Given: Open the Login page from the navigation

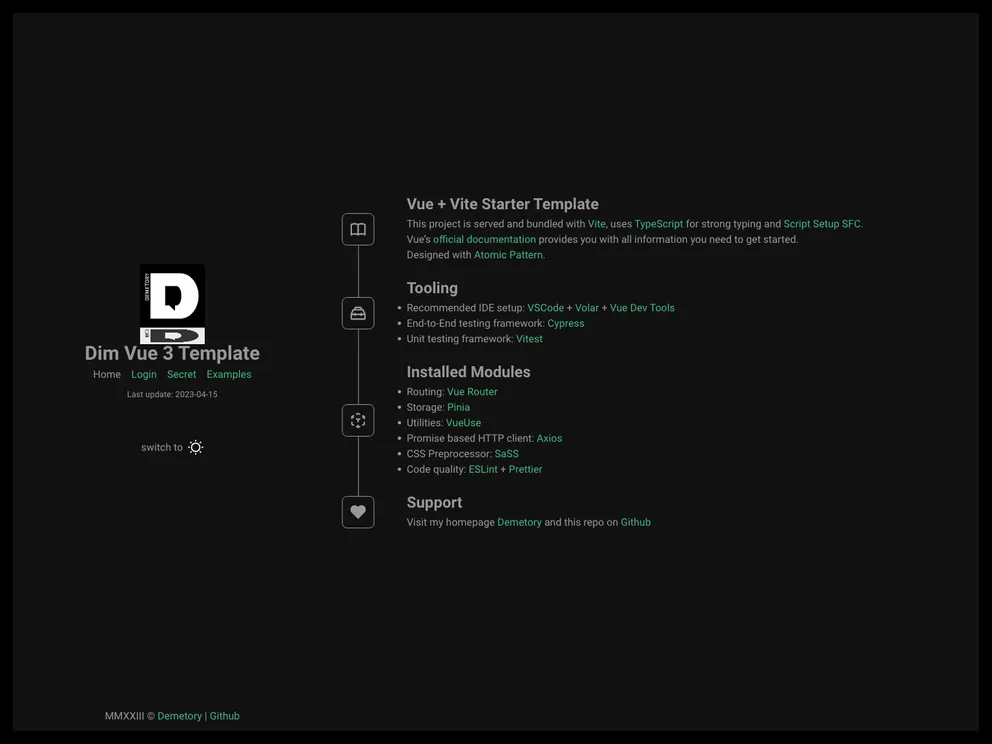Looking at the screenshot, I should coord(143,374).
